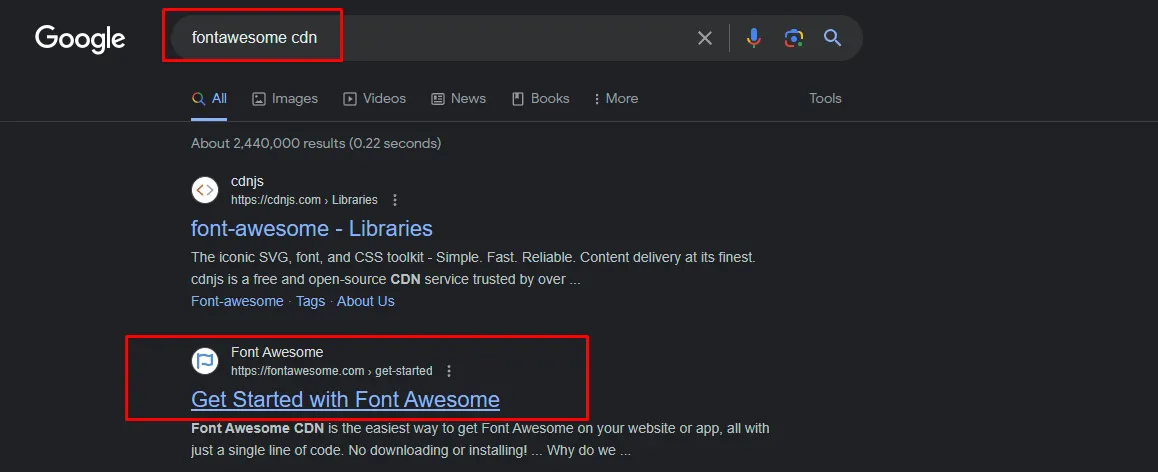Follow the Tags sitelink

click(x=311, y=301)
